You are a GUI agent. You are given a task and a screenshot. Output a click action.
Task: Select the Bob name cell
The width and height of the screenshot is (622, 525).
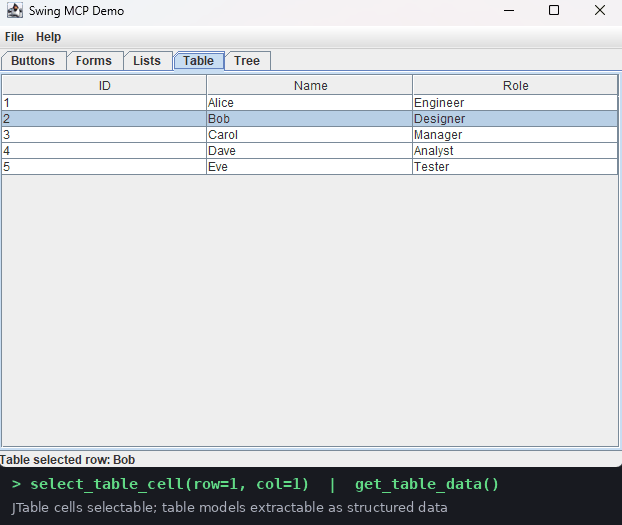click(x=309, y=119)
